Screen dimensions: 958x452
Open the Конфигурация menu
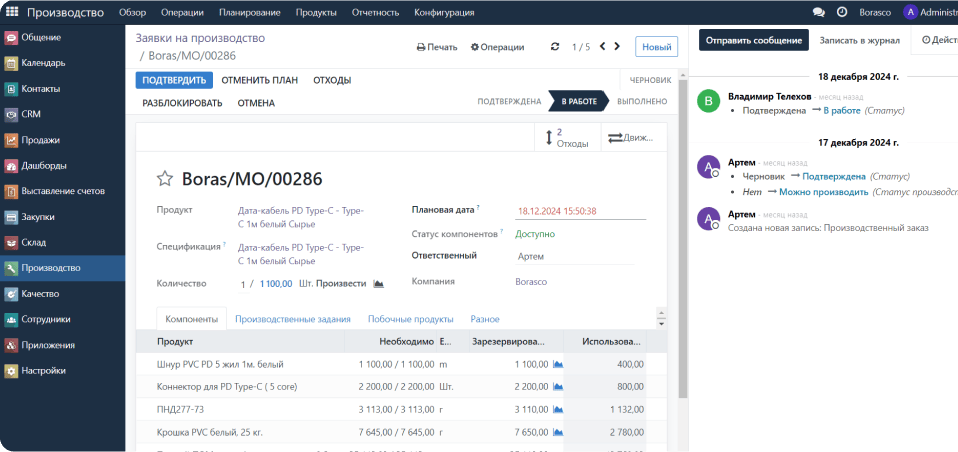pos(444,12)
